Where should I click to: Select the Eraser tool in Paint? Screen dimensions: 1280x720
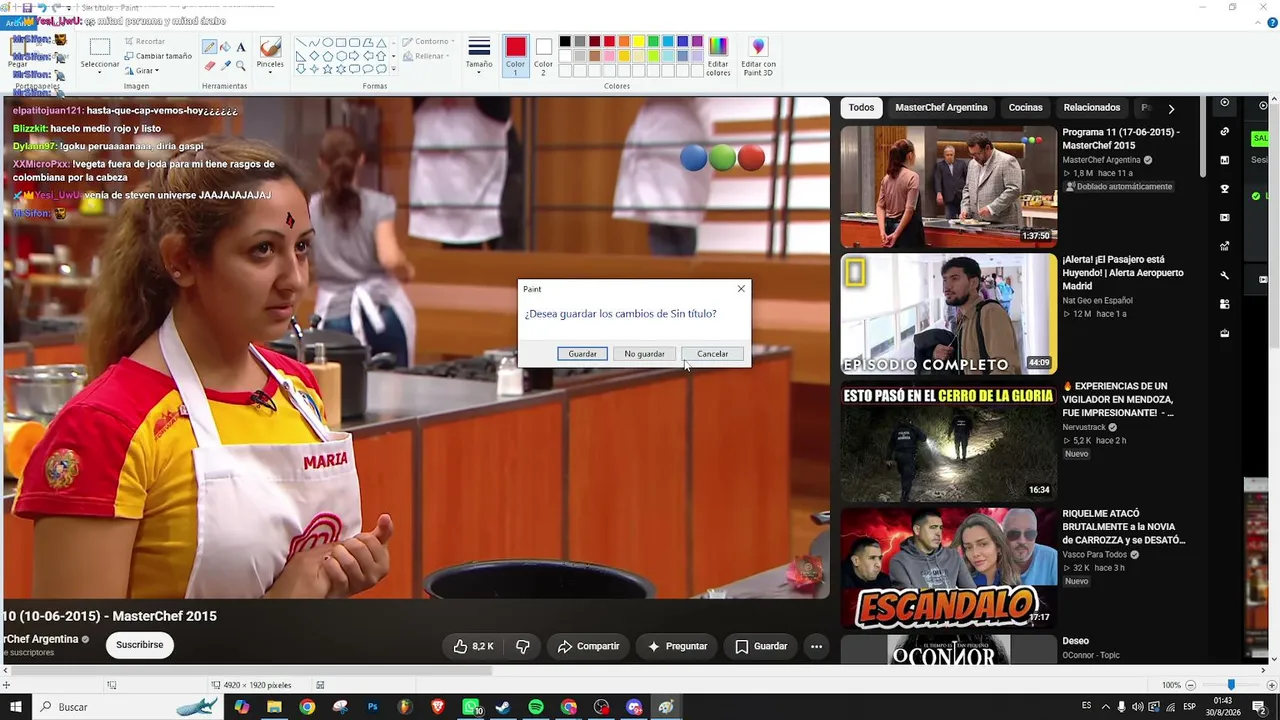point(209,65)
